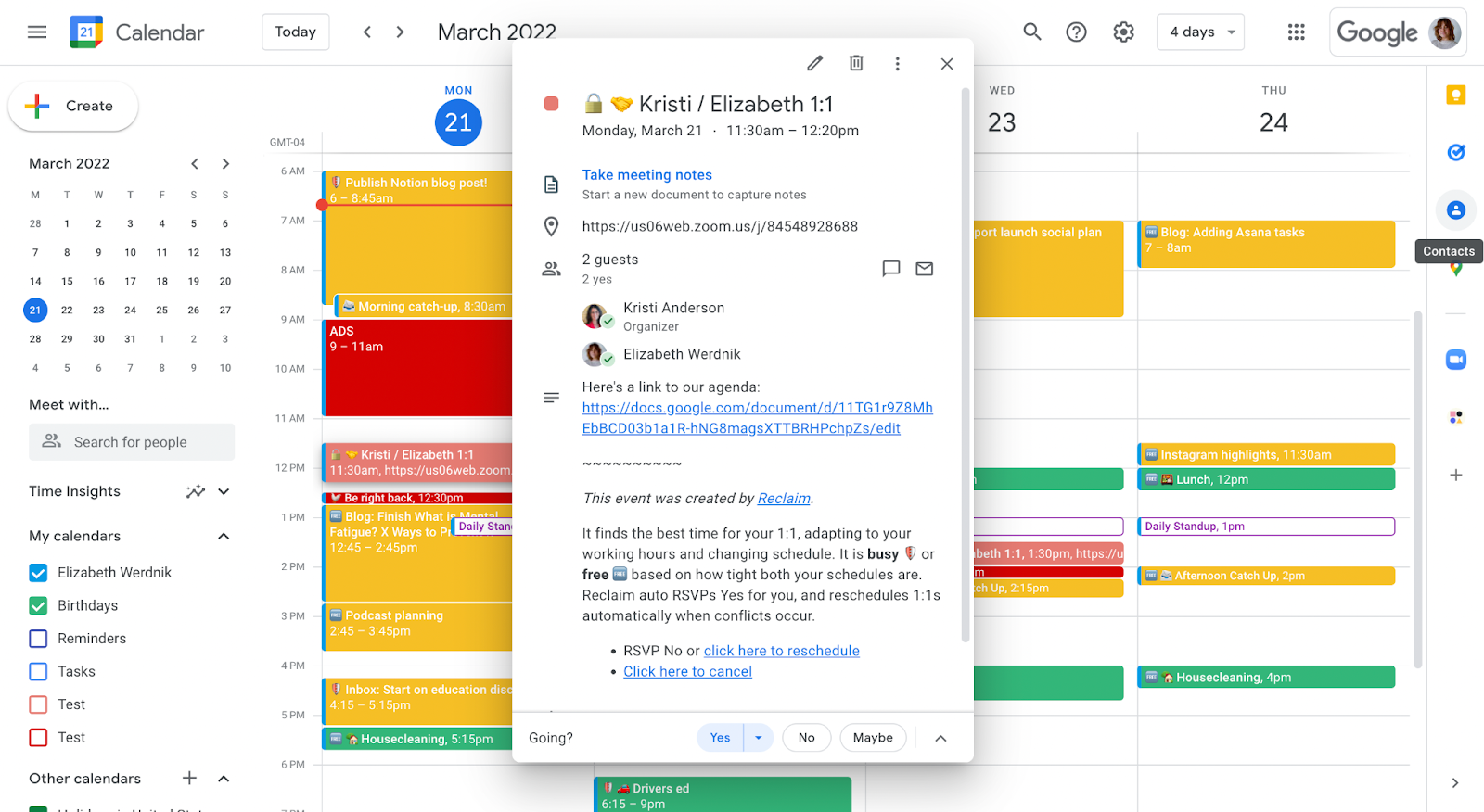Open Zoom add-on in side panel
This screenshot has width=1484, height=812.
click(1456, 360)
